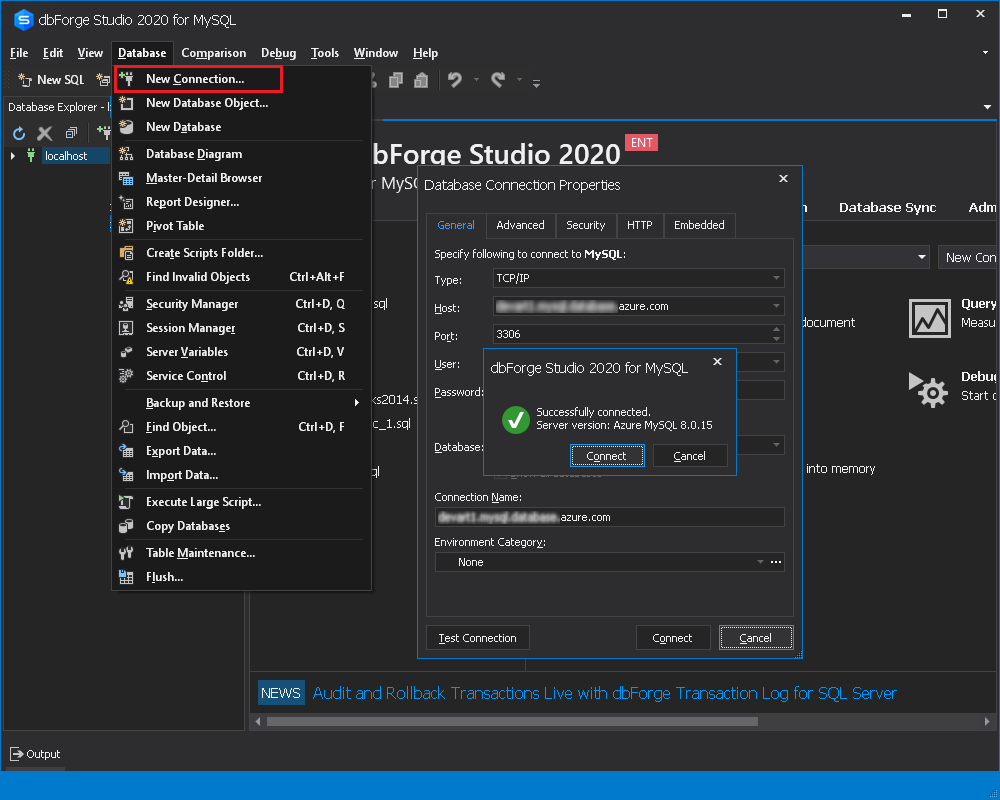Click the Table Maintenance wrench icon

tap(126, 553)
